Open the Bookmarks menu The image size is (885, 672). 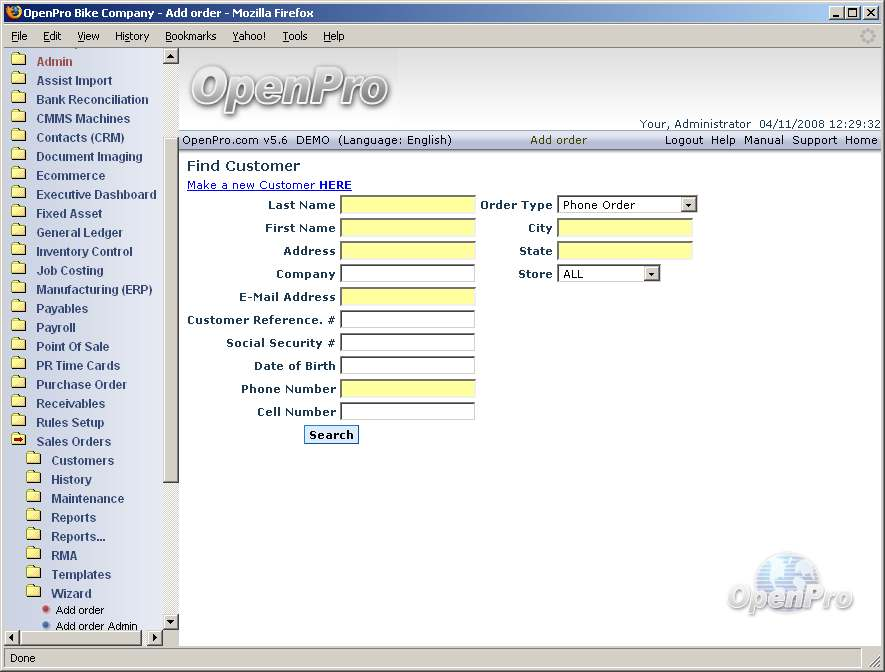(190, 36)
